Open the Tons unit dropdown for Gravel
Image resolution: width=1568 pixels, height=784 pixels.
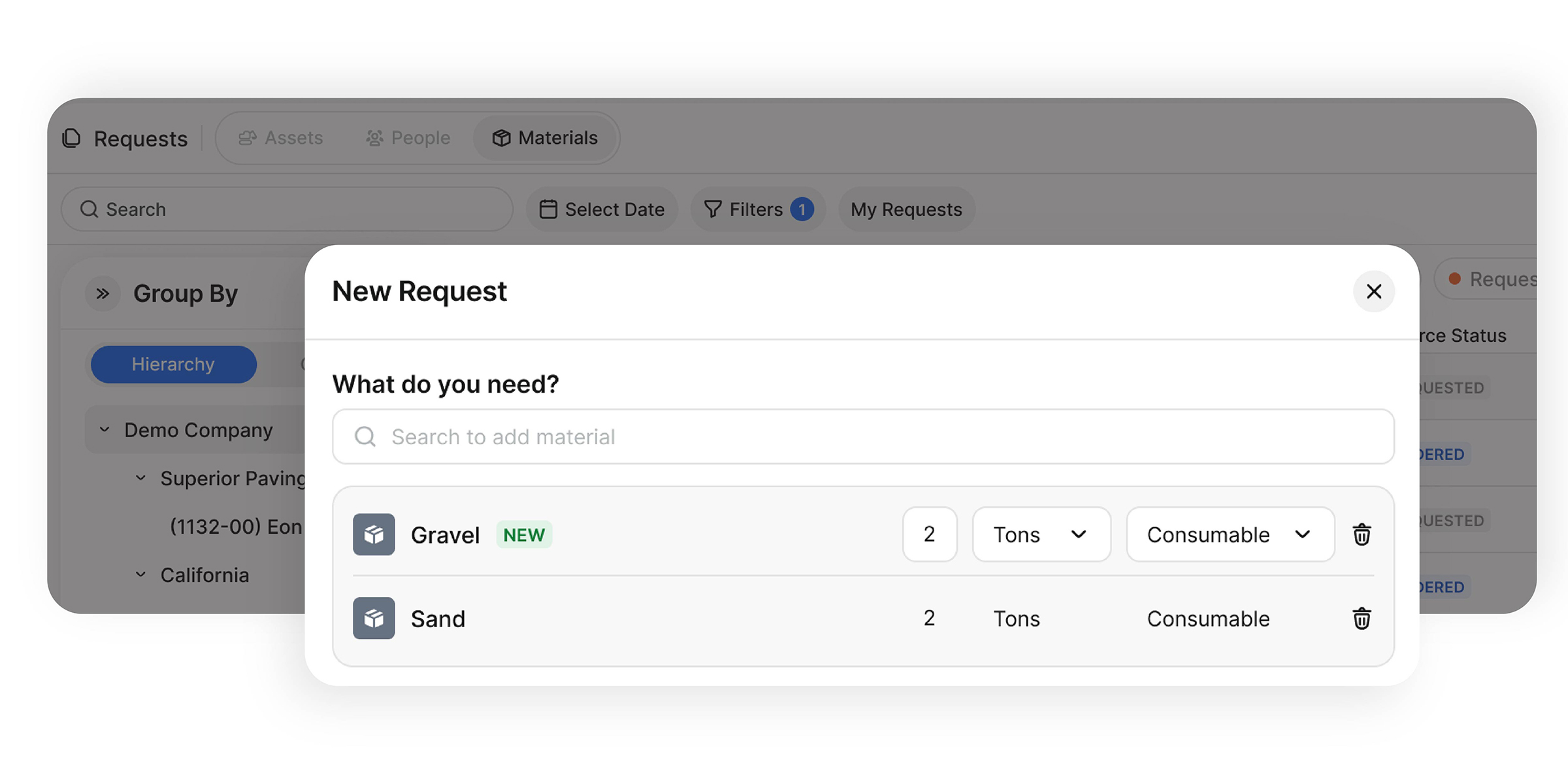coord(1041,534)
